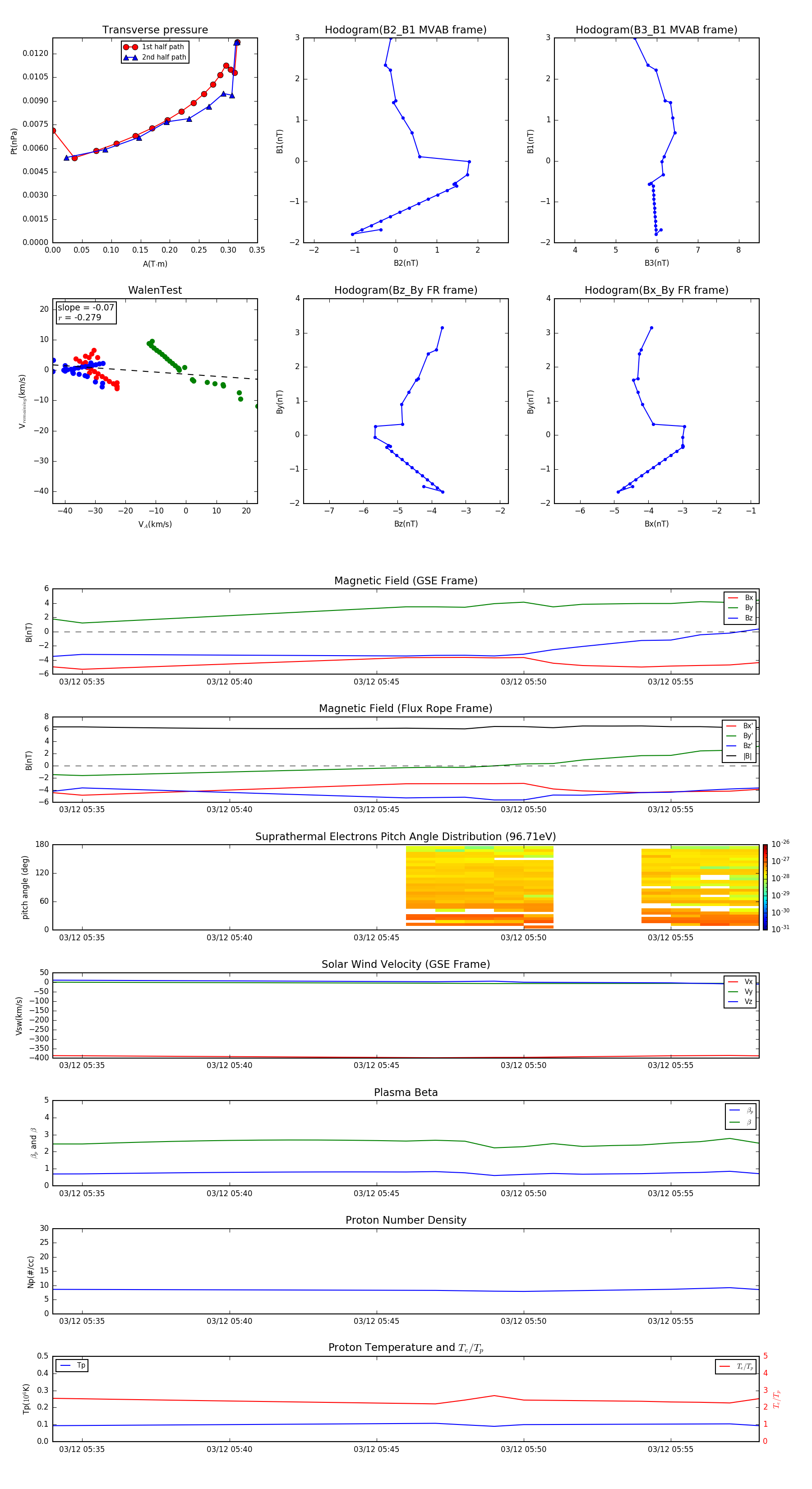
Task: Click the 'Transverse pressure' plot title
Action: [155, 30]
